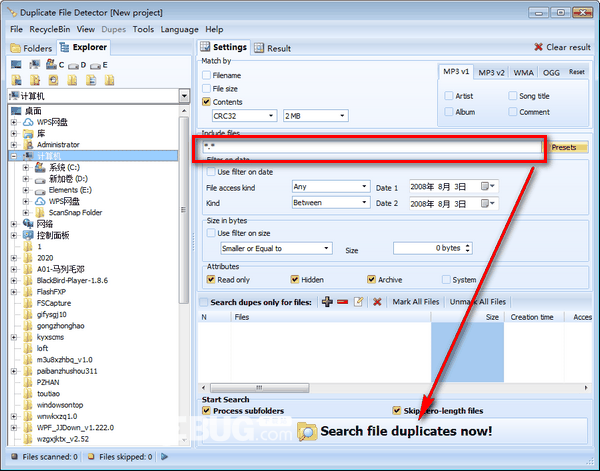Click the magnifier folder search icon
600x471 pixels.
pyautogui.click(x=307, y=432)
